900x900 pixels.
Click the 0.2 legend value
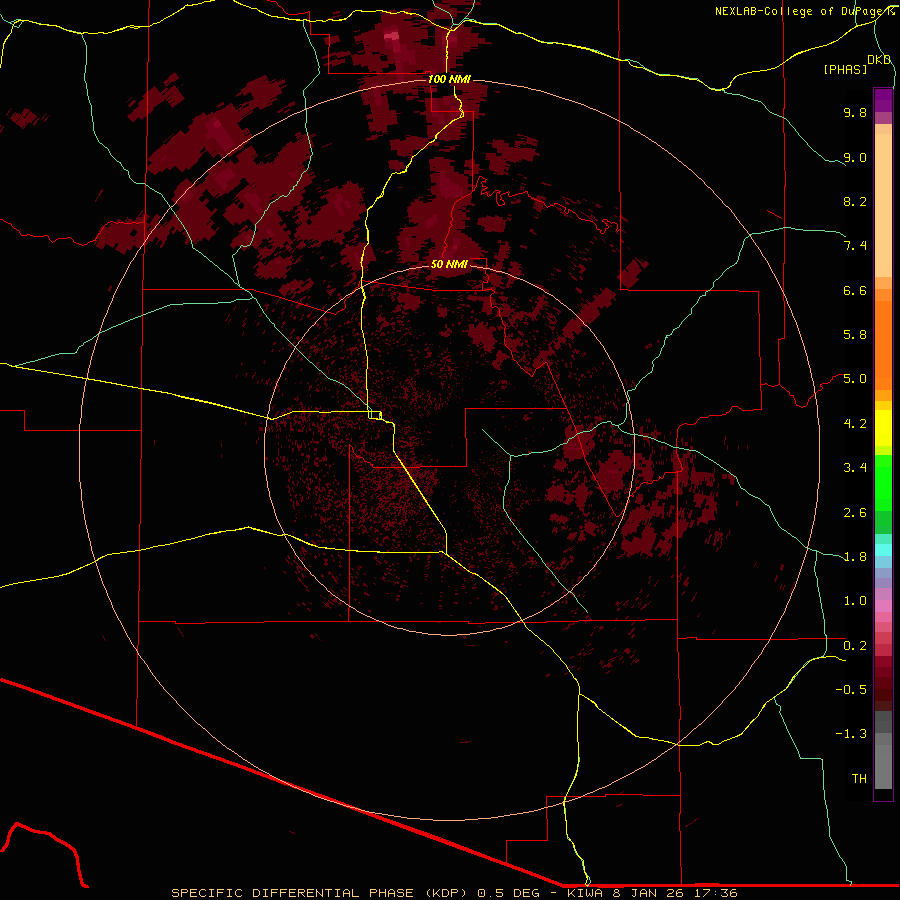pyautogui.click(x=855, y=646)
